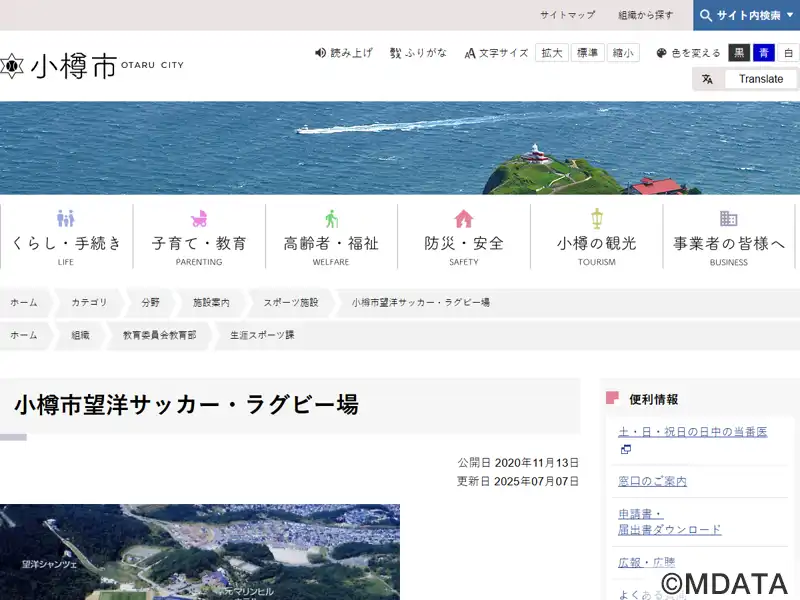Open 窓口のご案内 link

click(x=652, y=481)
